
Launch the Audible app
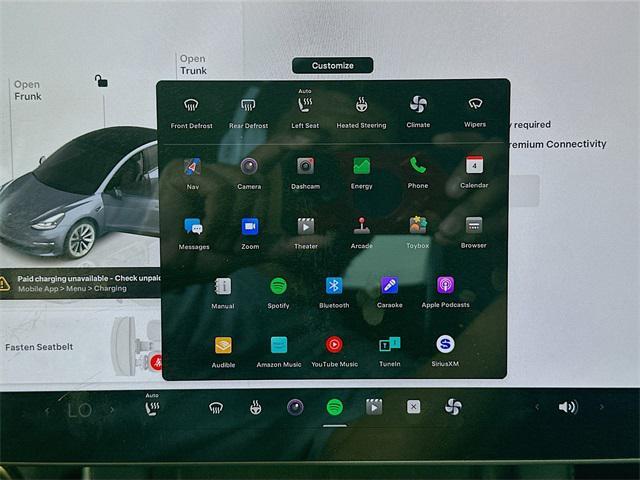point(223,352)
